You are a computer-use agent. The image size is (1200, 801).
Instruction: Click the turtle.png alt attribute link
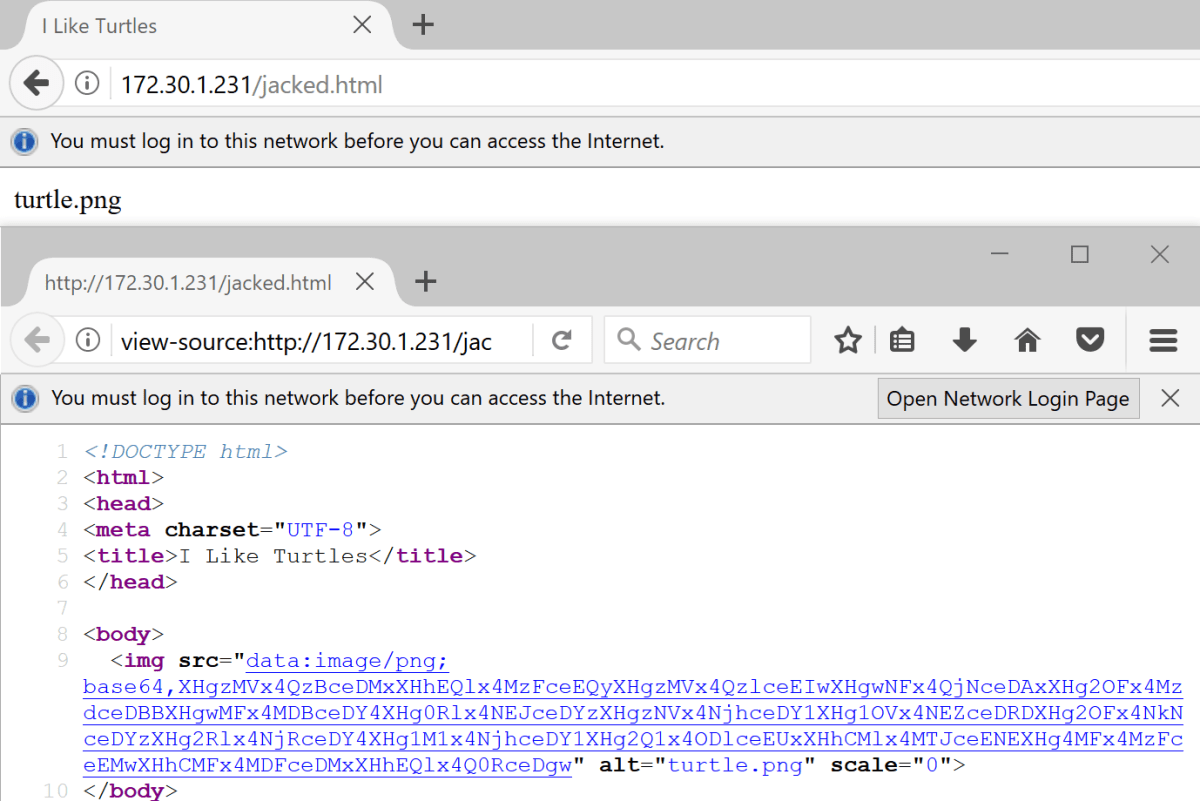pyautogui.click(x=735, y=766)
